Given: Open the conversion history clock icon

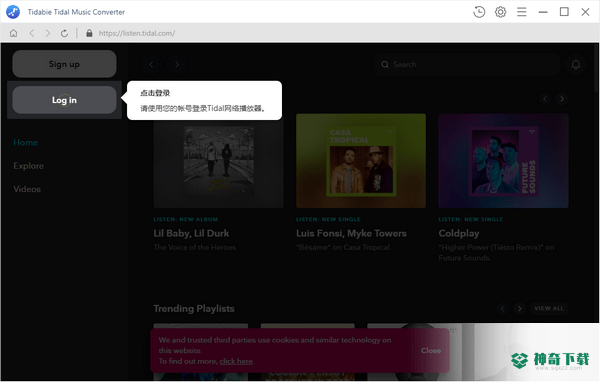Looking at the screenshot, I should coord(479,12).
